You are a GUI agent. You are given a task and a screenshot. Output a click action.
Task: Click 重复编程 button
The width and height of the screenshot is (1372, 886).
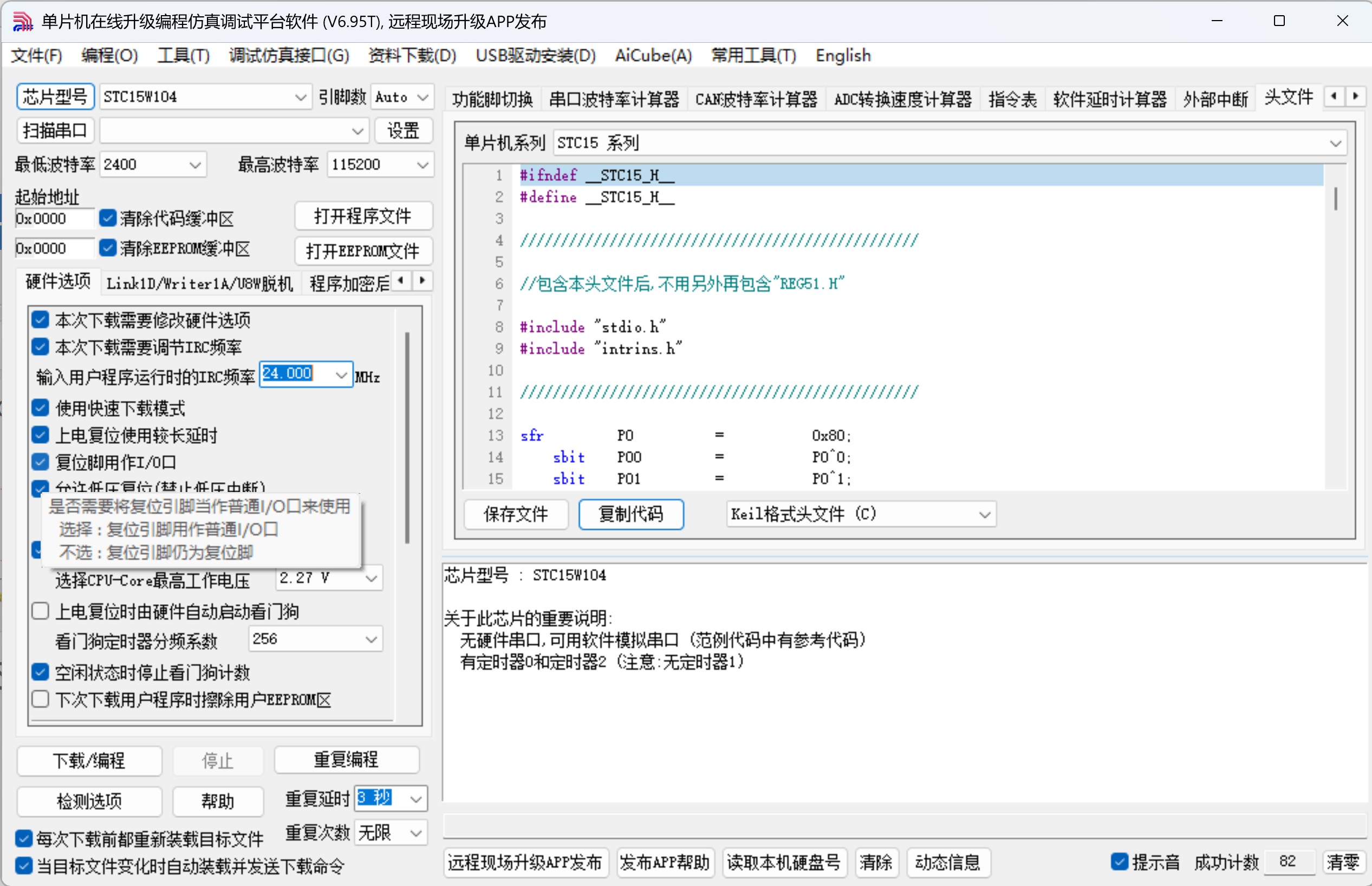click(x=346, y=759)
